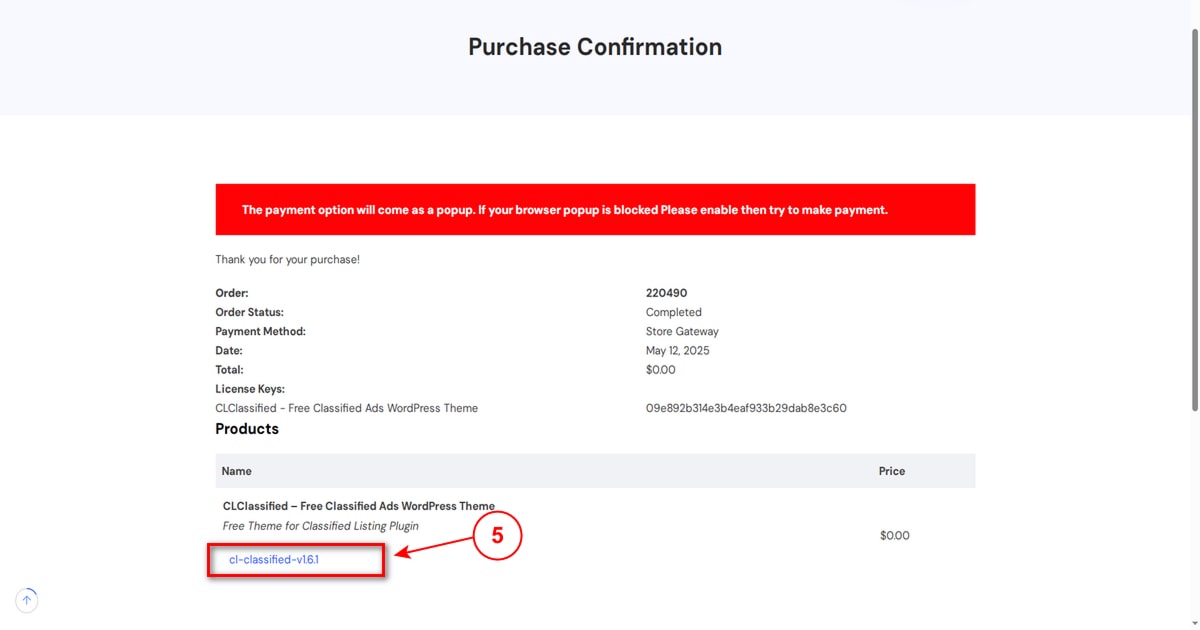
Task: Download the cl-classified-v1.6.1 file link
Action: pyautogui.click(x=274, y=560)
